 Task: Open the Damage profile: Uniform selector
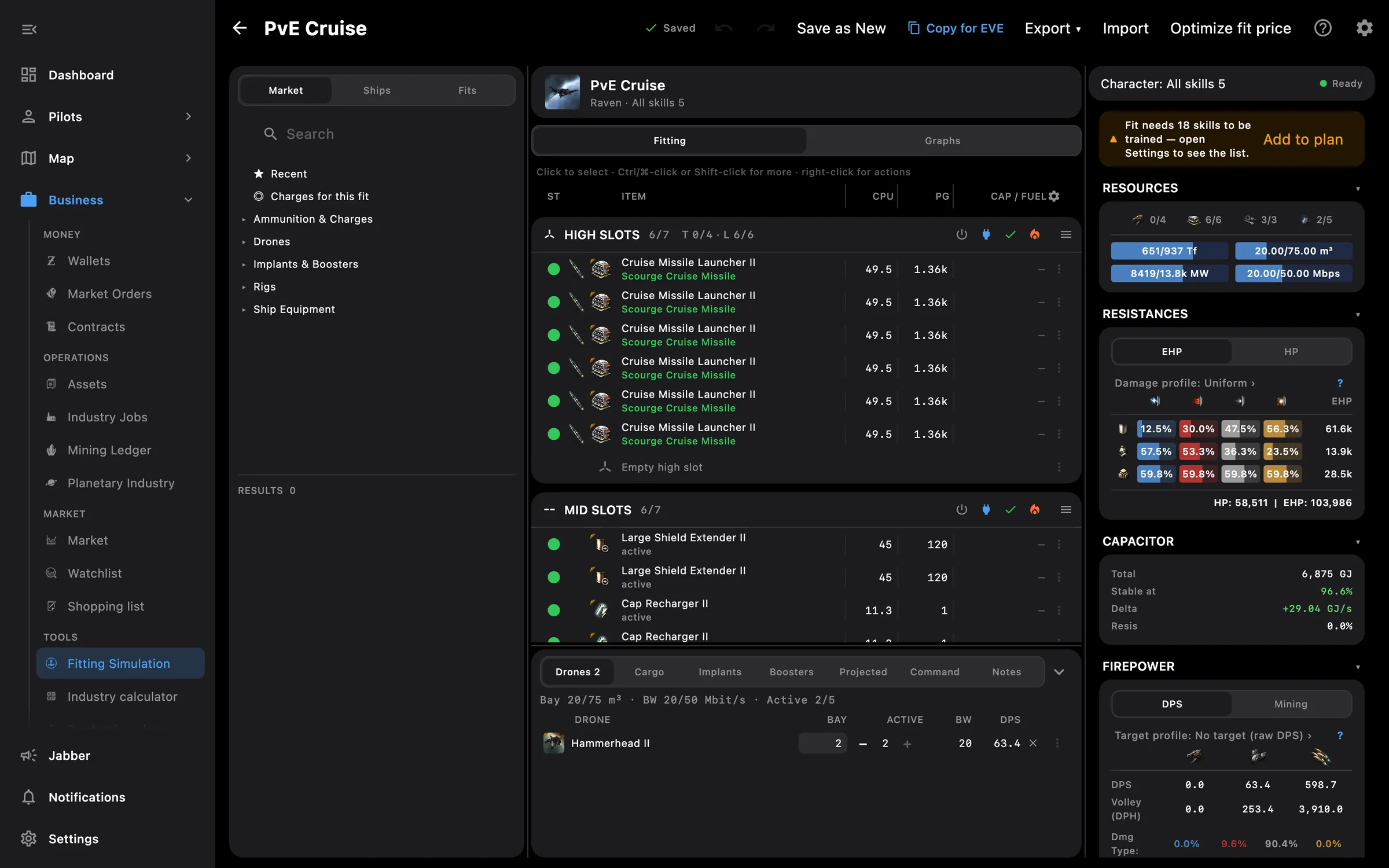pos(1185,383)
